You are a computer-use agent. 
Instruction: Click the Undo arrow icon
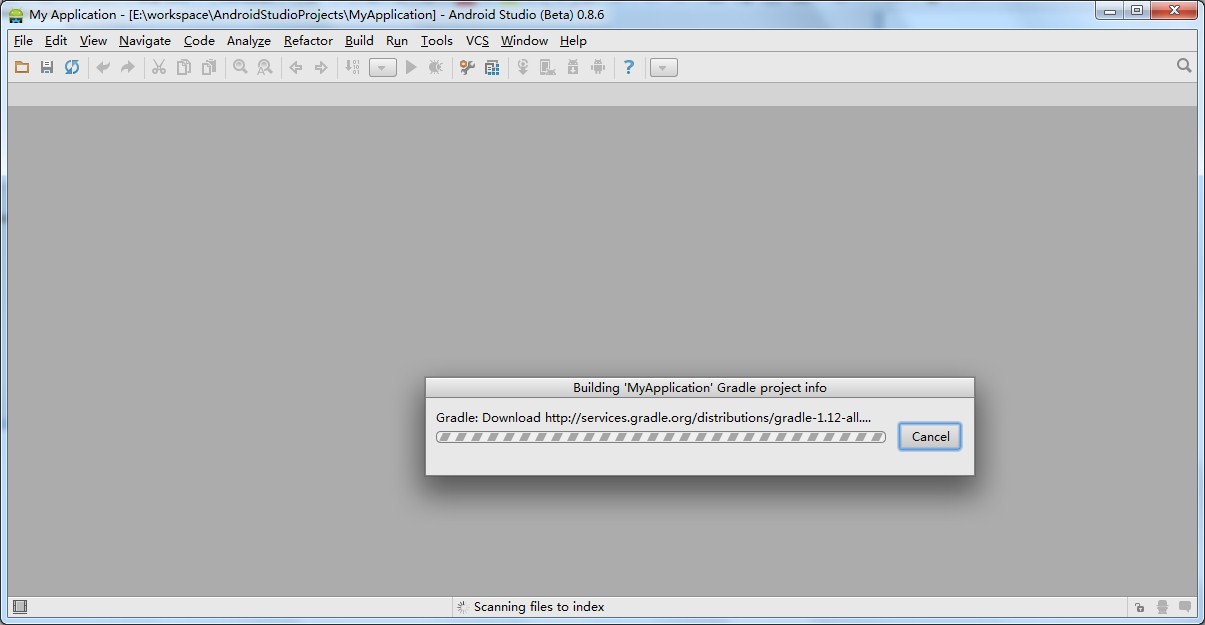coord(102,67)
